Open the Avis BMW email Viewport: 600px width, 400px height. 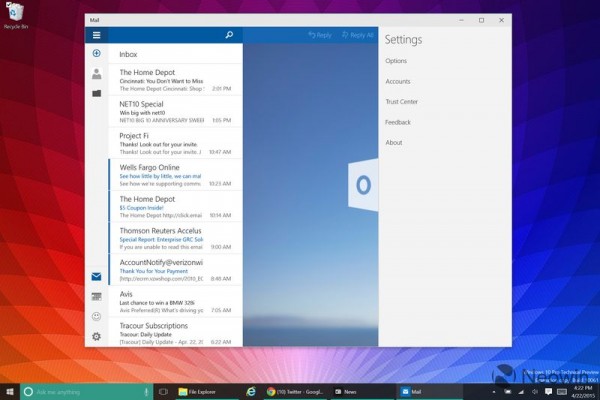click(175, 302)
